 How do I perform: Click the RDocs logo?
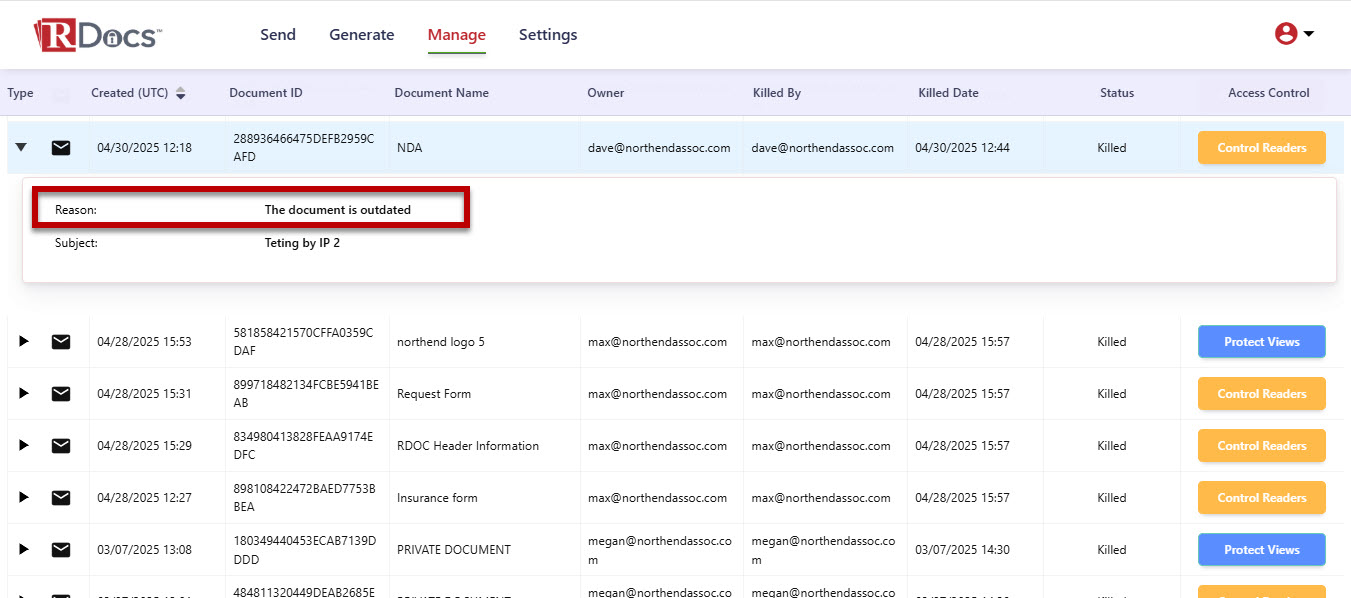point(97,35)
